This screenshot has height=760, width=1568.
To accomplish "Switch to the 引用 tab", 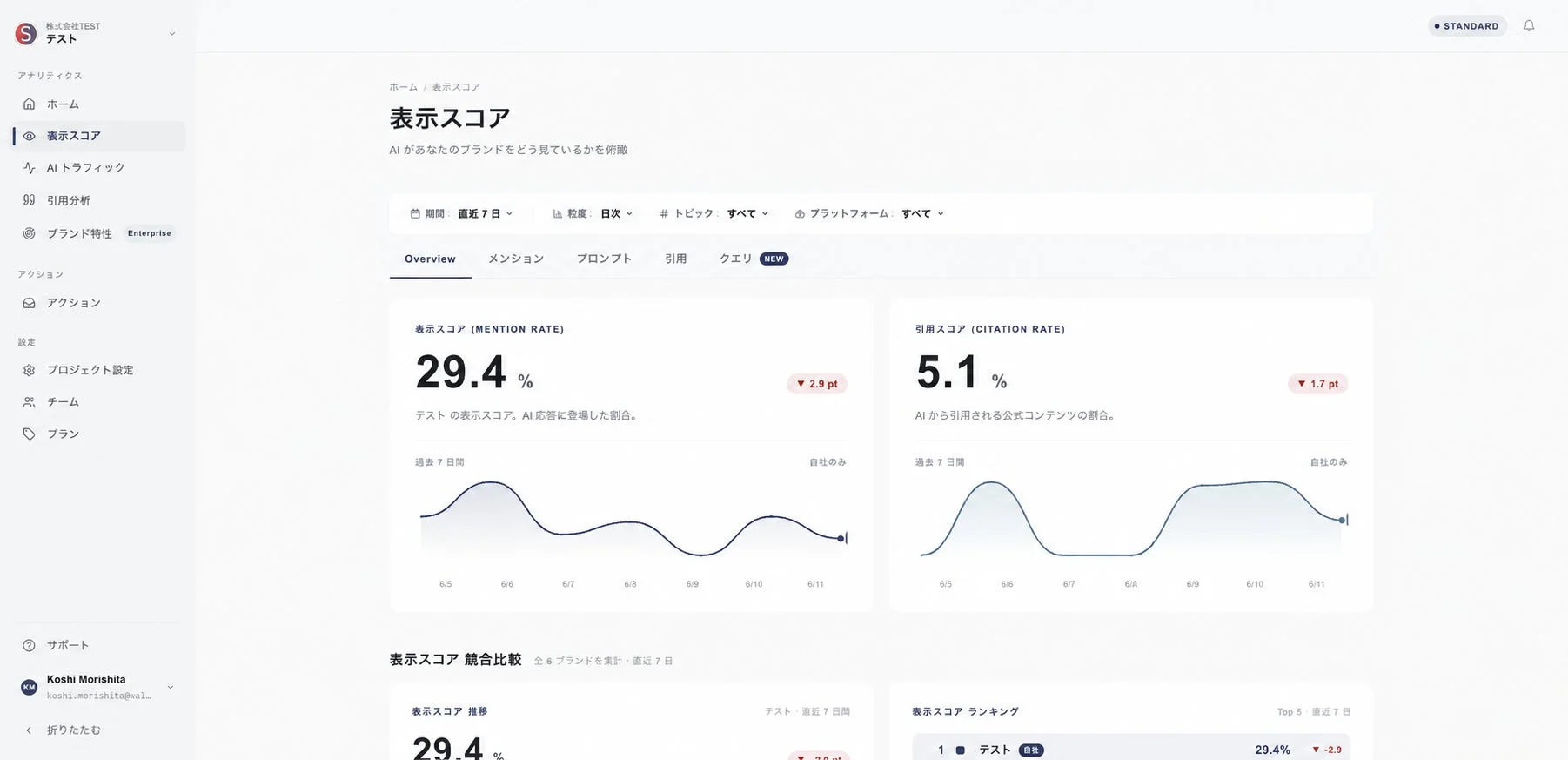I will pyautogui.click(x=676, y=259).
